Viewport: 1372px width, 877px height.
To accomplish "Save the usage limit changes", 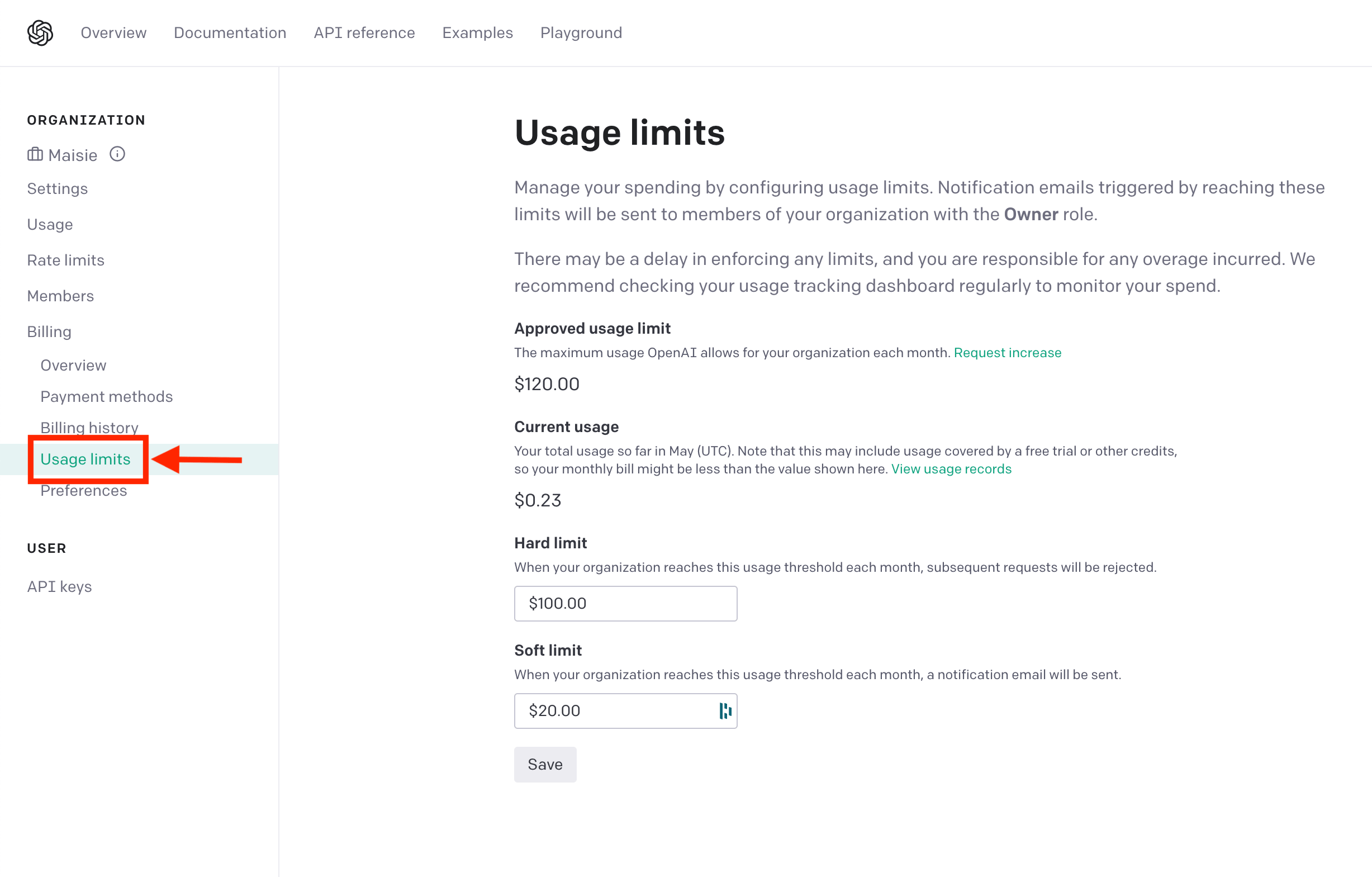I will pos(545,764).
